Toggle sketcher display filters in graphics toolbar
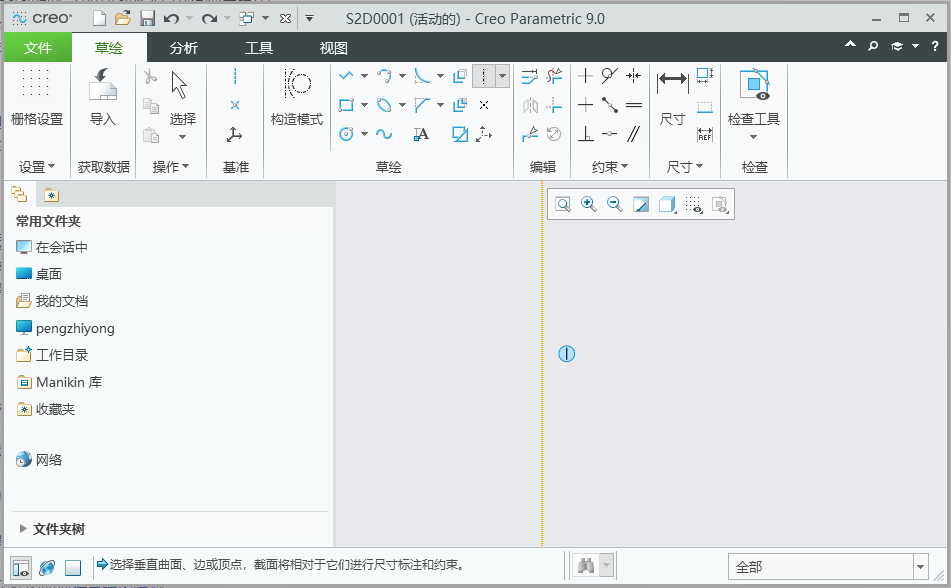 point(719,204)
